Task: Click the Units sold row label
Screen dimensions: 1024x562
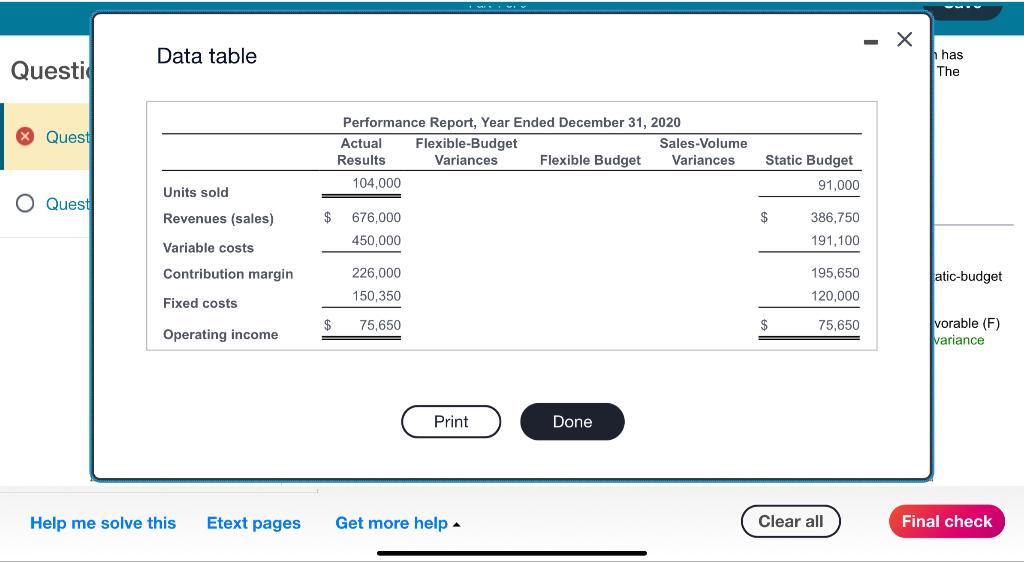Action: 196,193
